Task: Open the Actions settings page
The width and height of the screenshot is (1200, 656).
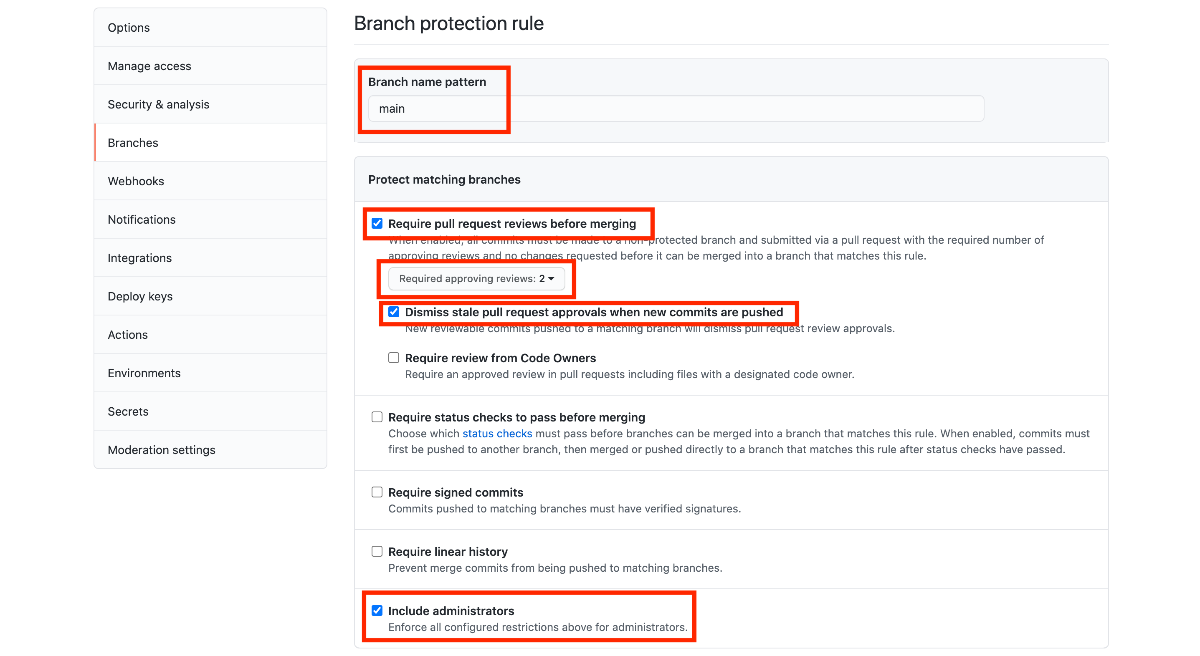Action: (x=210, y=335)
